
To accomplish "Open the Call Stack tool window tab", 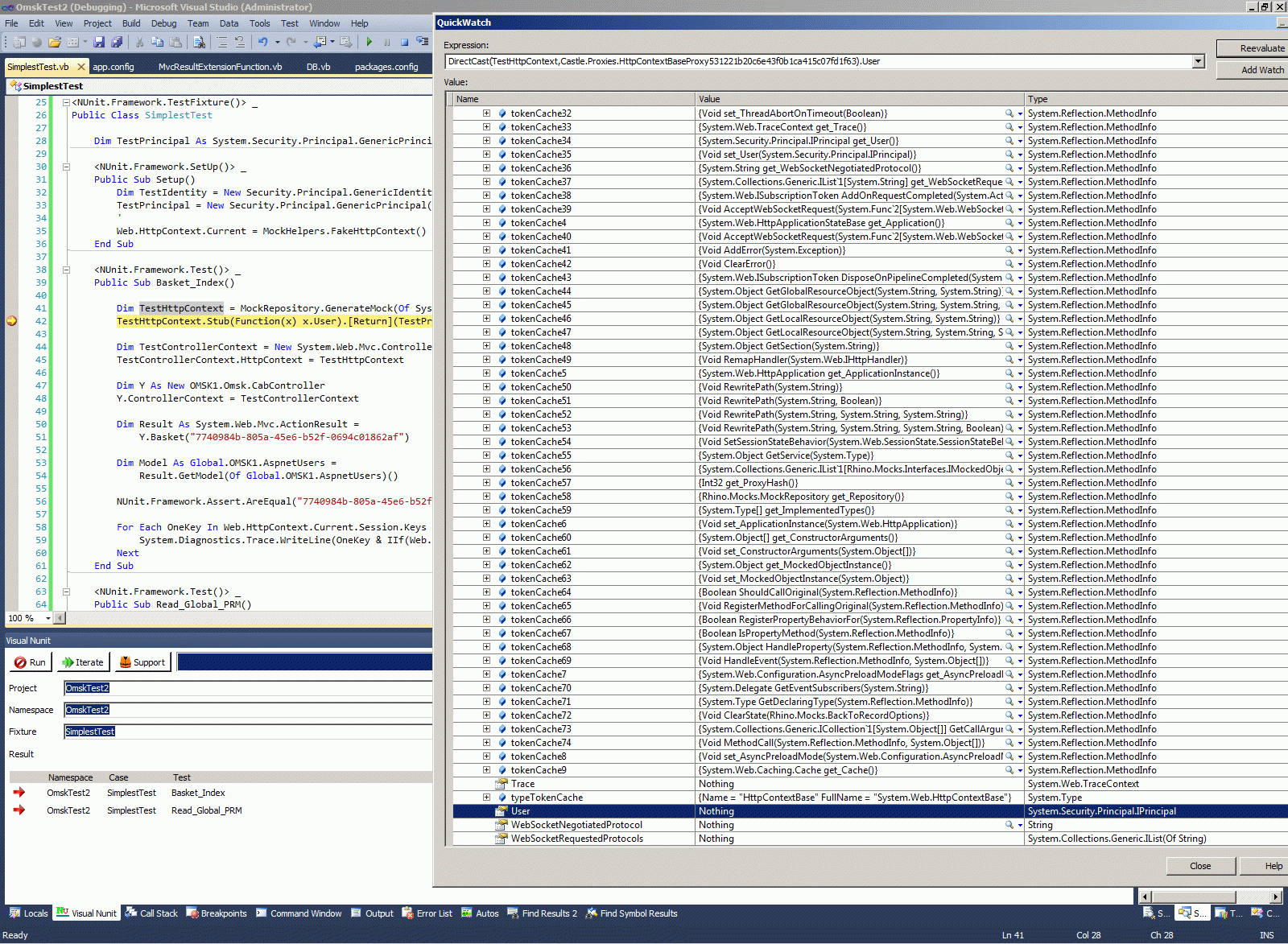I will pyautogui.click(x=151, y=913).
